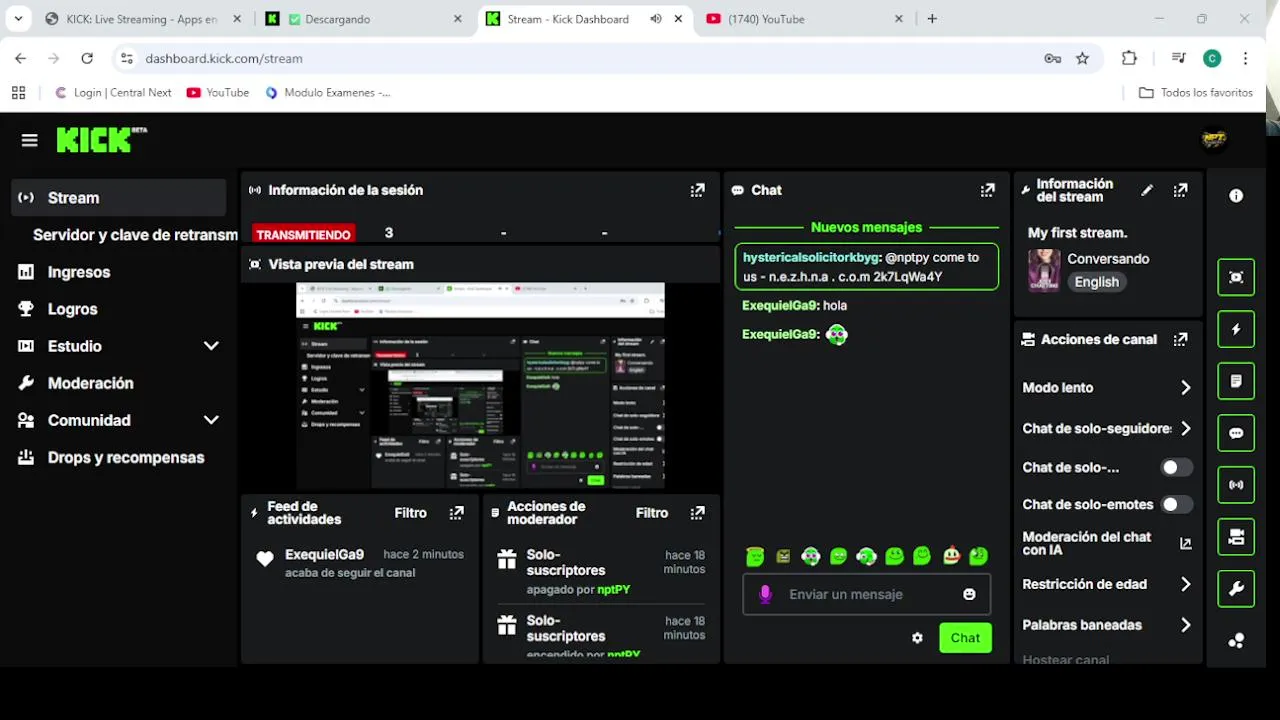1280x720 pixels.
Task: Click username hystericalsolicitorkbyg in chat
Action: coord(811,258)
